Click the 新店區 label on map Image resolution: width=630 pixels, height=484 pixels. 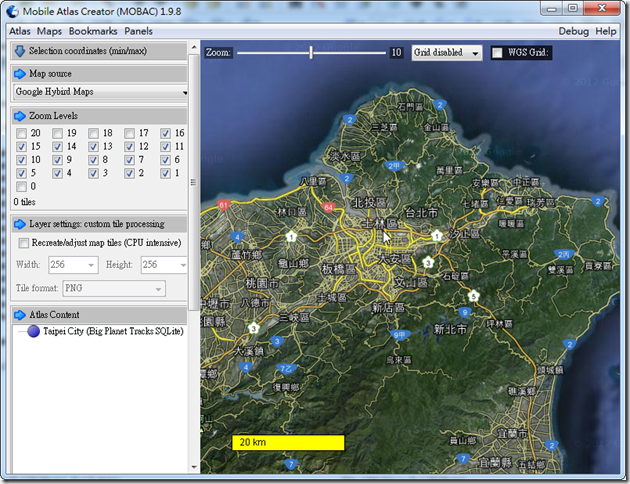tap(388, 308)
